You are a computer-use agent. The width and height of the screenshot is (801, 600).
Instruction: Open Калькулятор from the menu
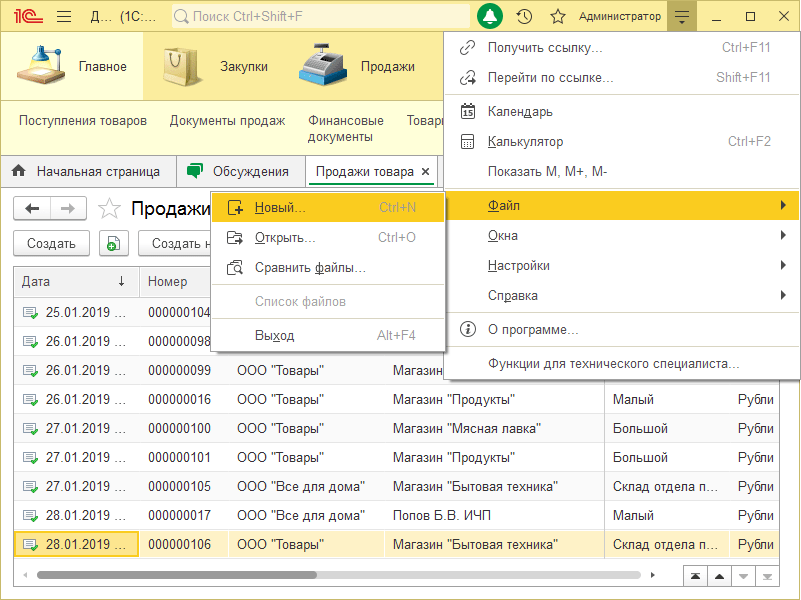[x=621, y=141]
